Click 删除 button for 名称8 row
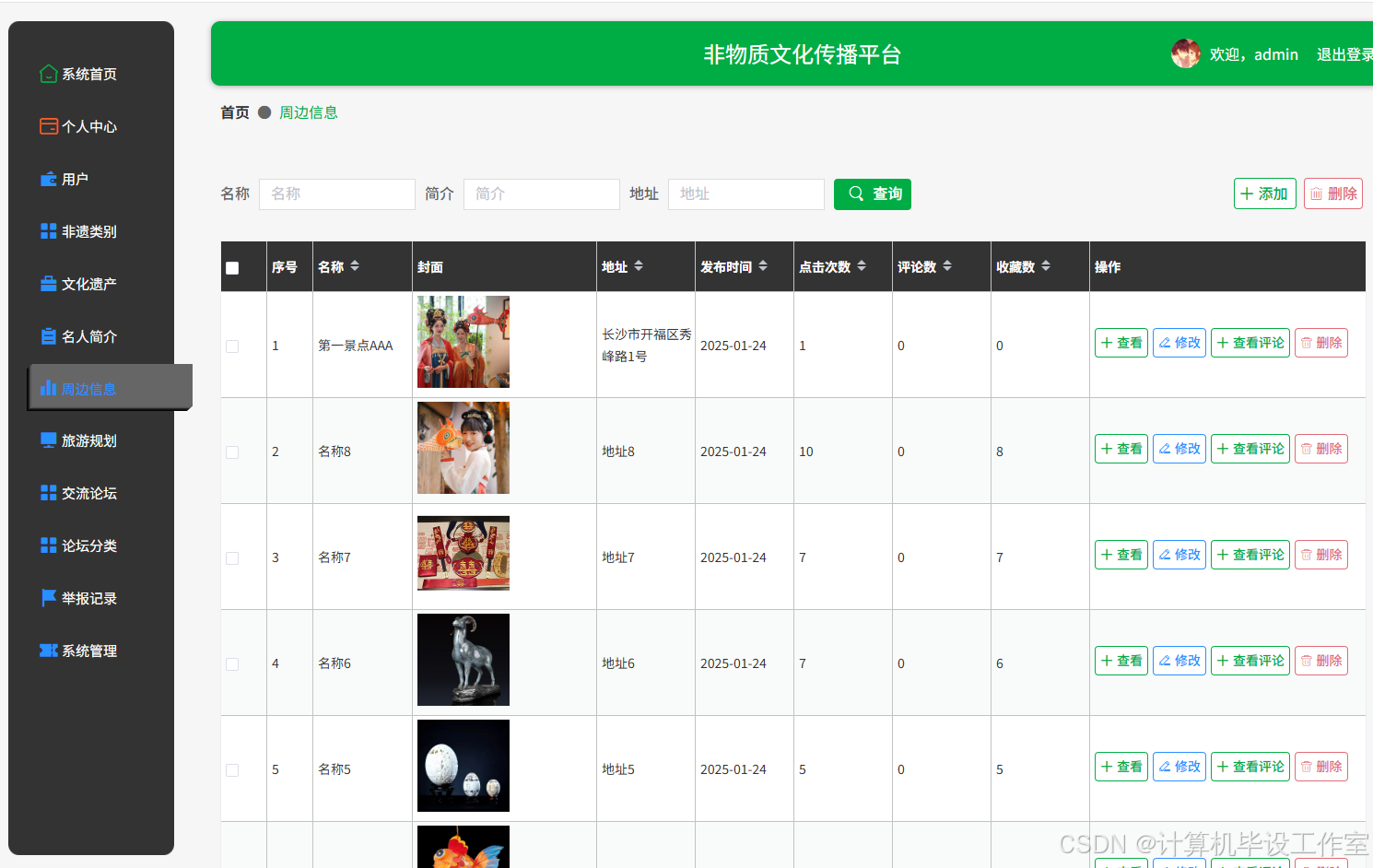The height and width of the screenshot is (868, 1373). click(1321, 449)
